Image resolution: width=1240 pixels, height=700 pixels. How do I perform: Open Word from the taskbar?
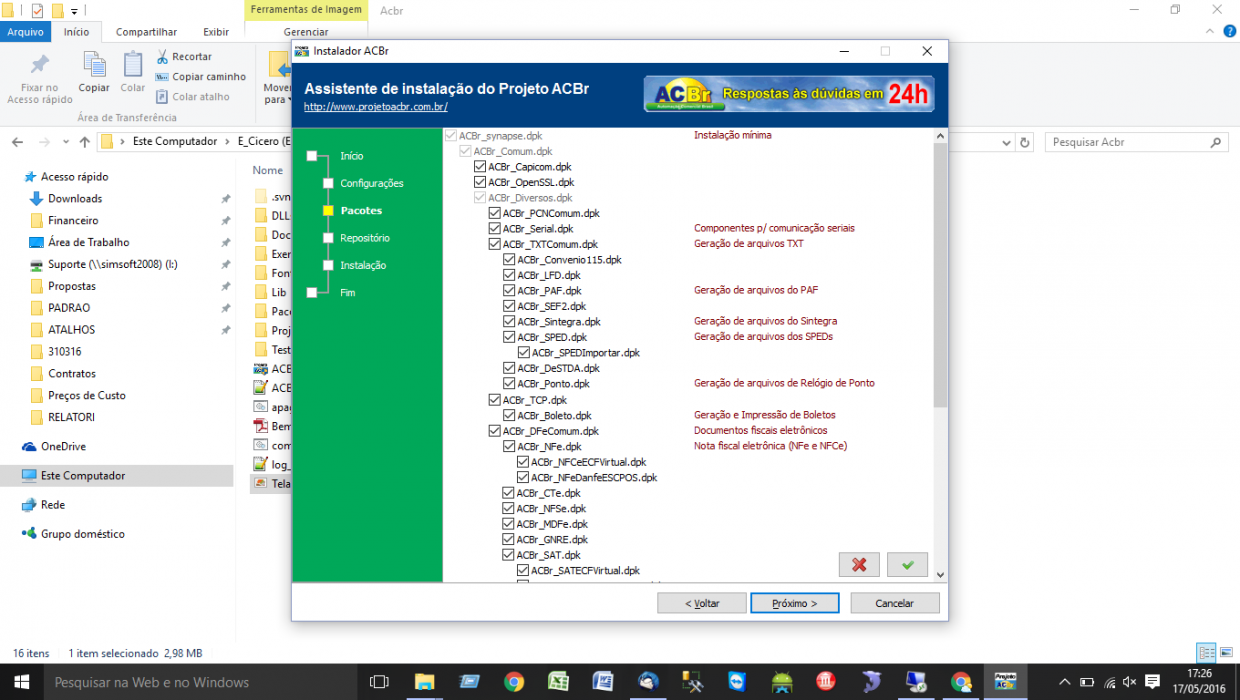pos(603,682)
